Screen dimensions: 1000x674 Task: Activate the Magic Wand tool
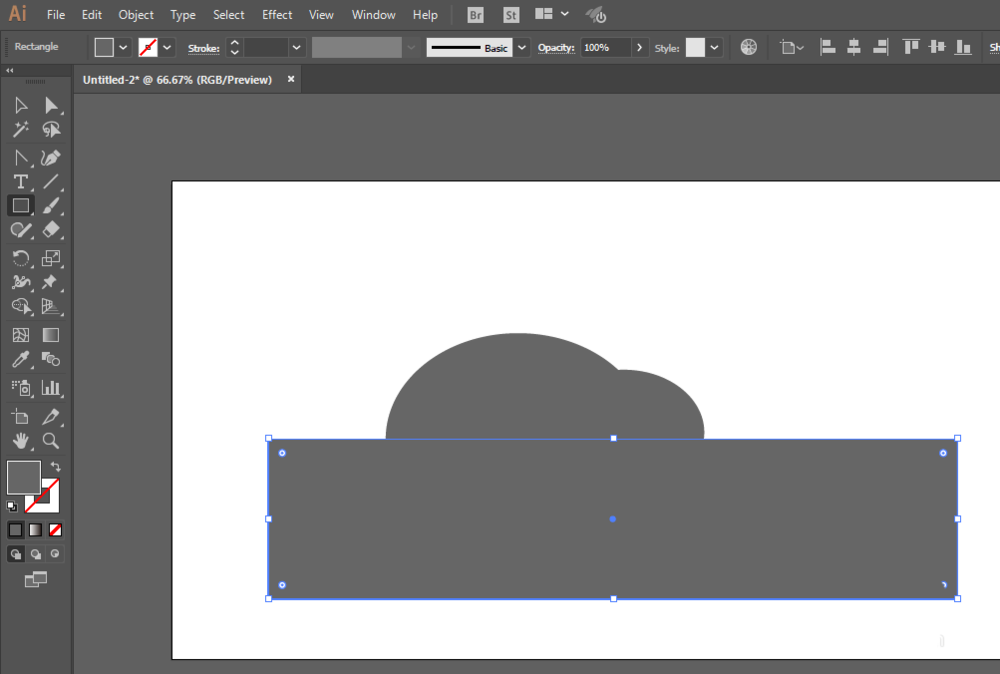(x=20, y=129)
